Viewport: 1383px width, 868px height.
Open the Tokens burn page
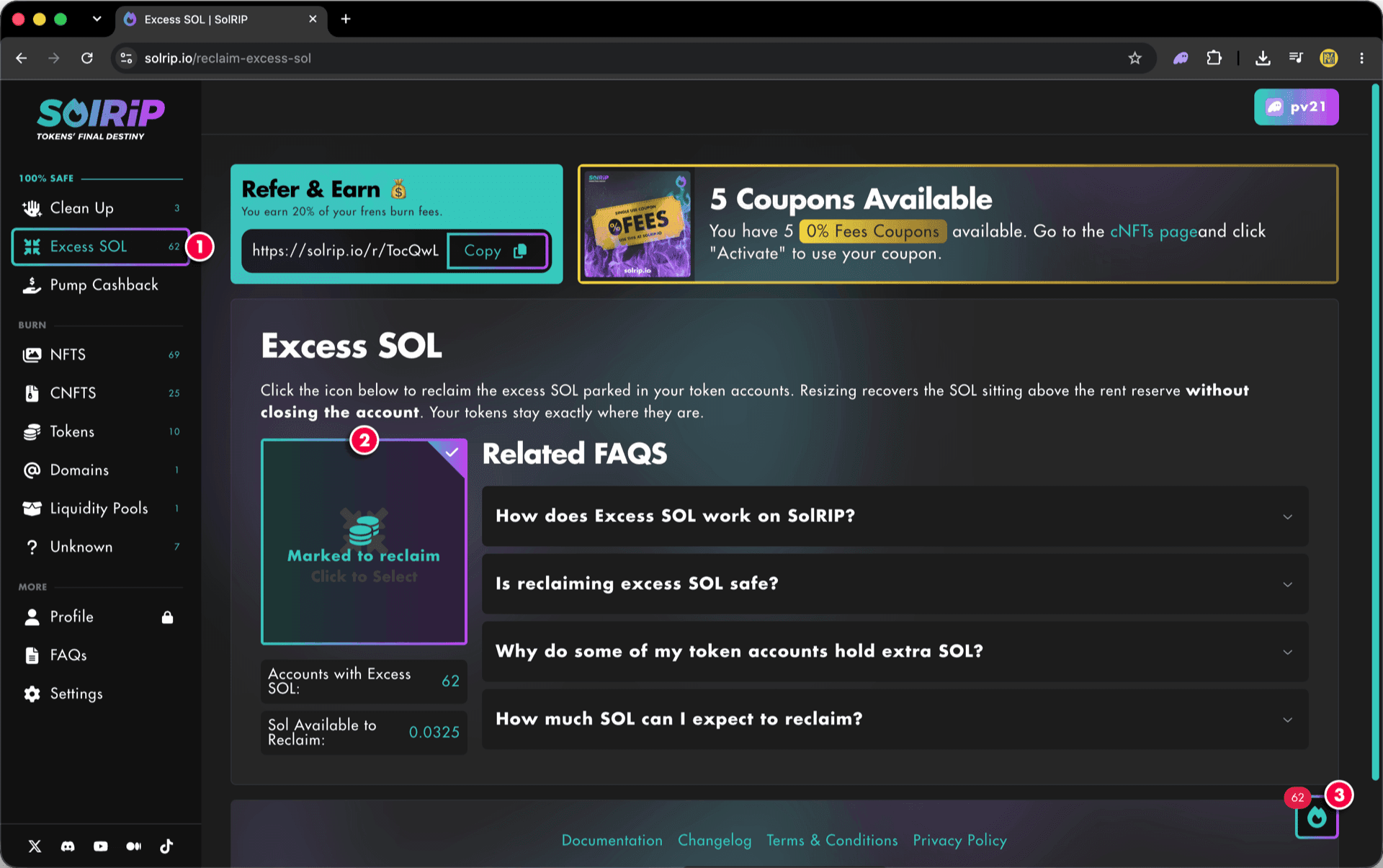pyautogui.click(x=101, y=431)
